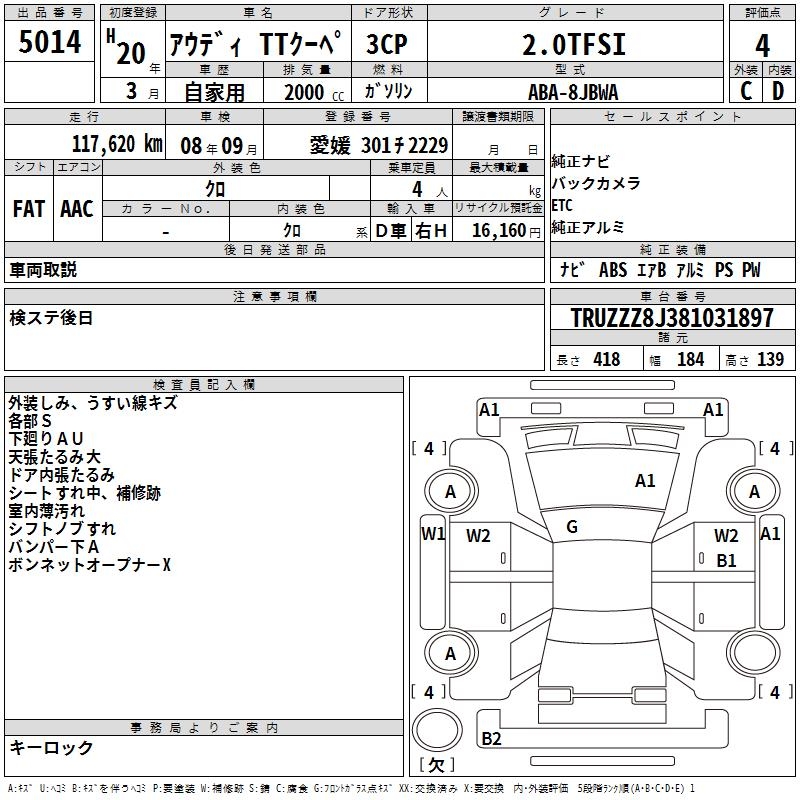Click the B1 mark on right door

pos(726,561)
